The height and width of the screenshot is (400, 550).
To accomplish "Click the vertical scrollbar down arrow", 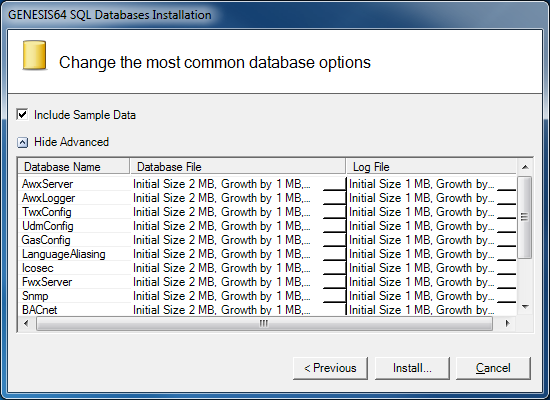I will tap(525, 307).
